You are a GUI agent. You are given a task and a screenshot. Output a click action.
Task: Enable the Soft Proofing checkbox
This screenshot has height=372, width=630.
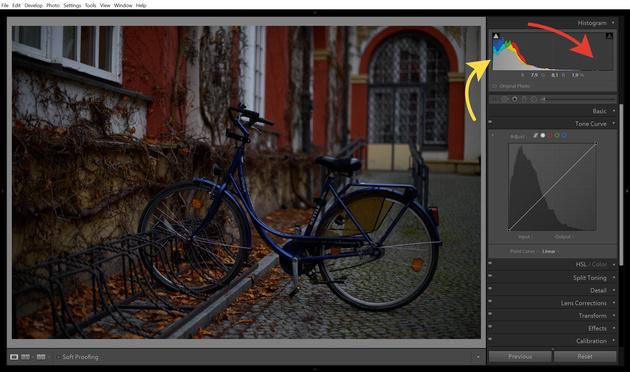coord(58,357)
